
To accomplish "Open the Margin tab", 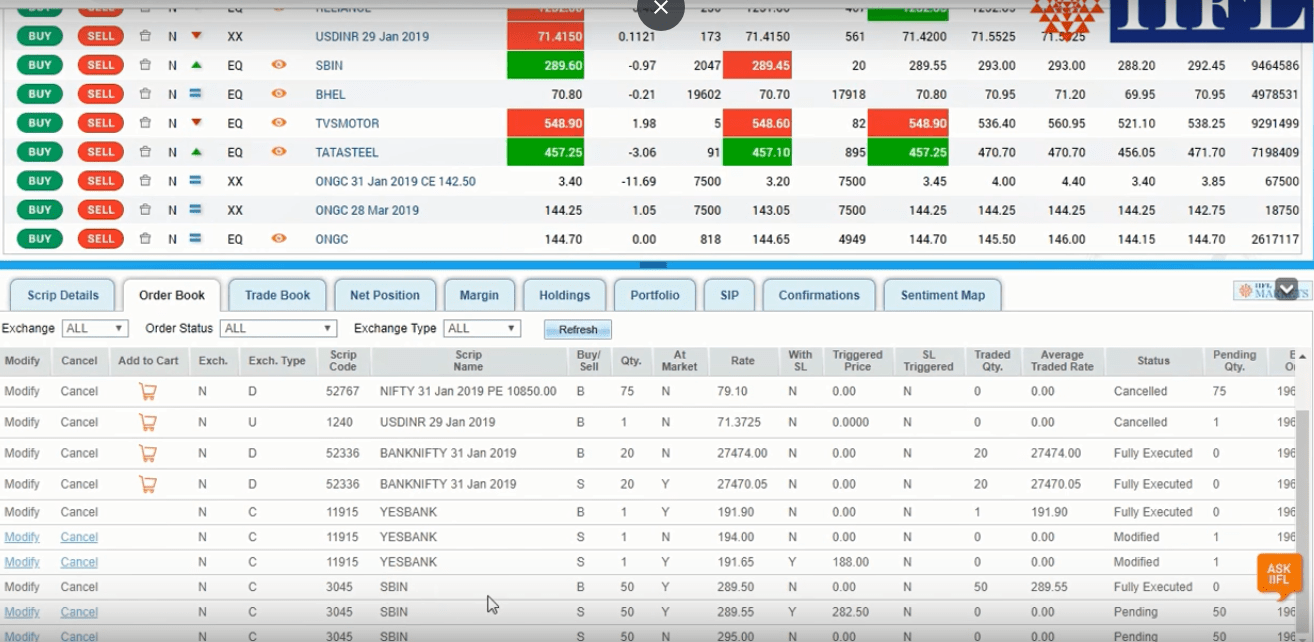I will [479, 295].
